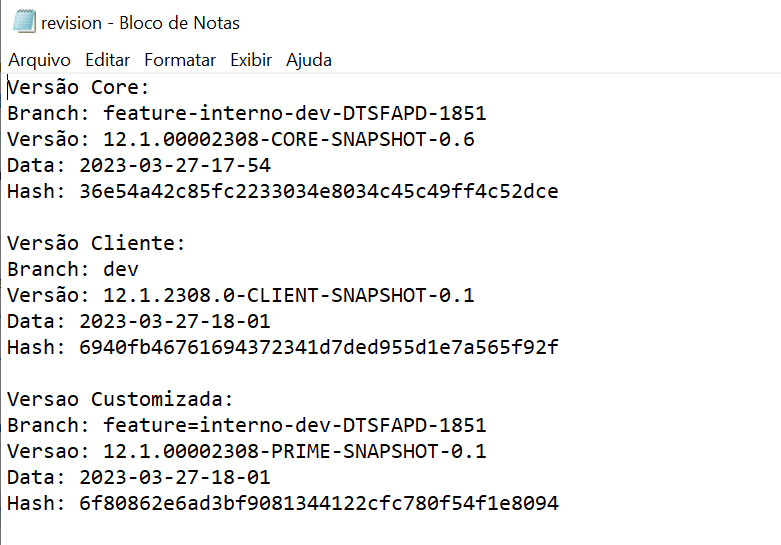Viewport: 781px width, 545px height.
Task: Open the Formatar menu
Action: point(180,60)
